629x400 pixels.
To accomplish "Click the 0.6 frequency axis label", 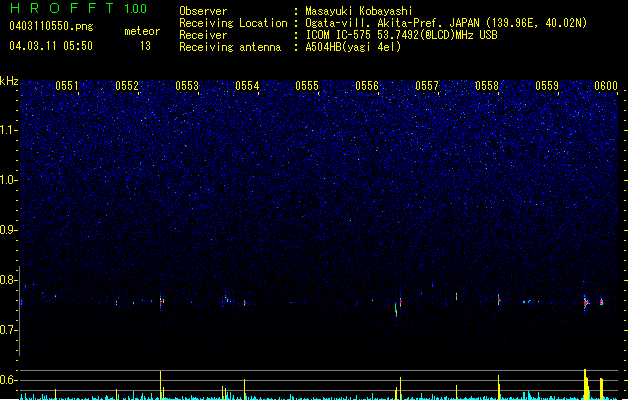I will coord(9,380).
